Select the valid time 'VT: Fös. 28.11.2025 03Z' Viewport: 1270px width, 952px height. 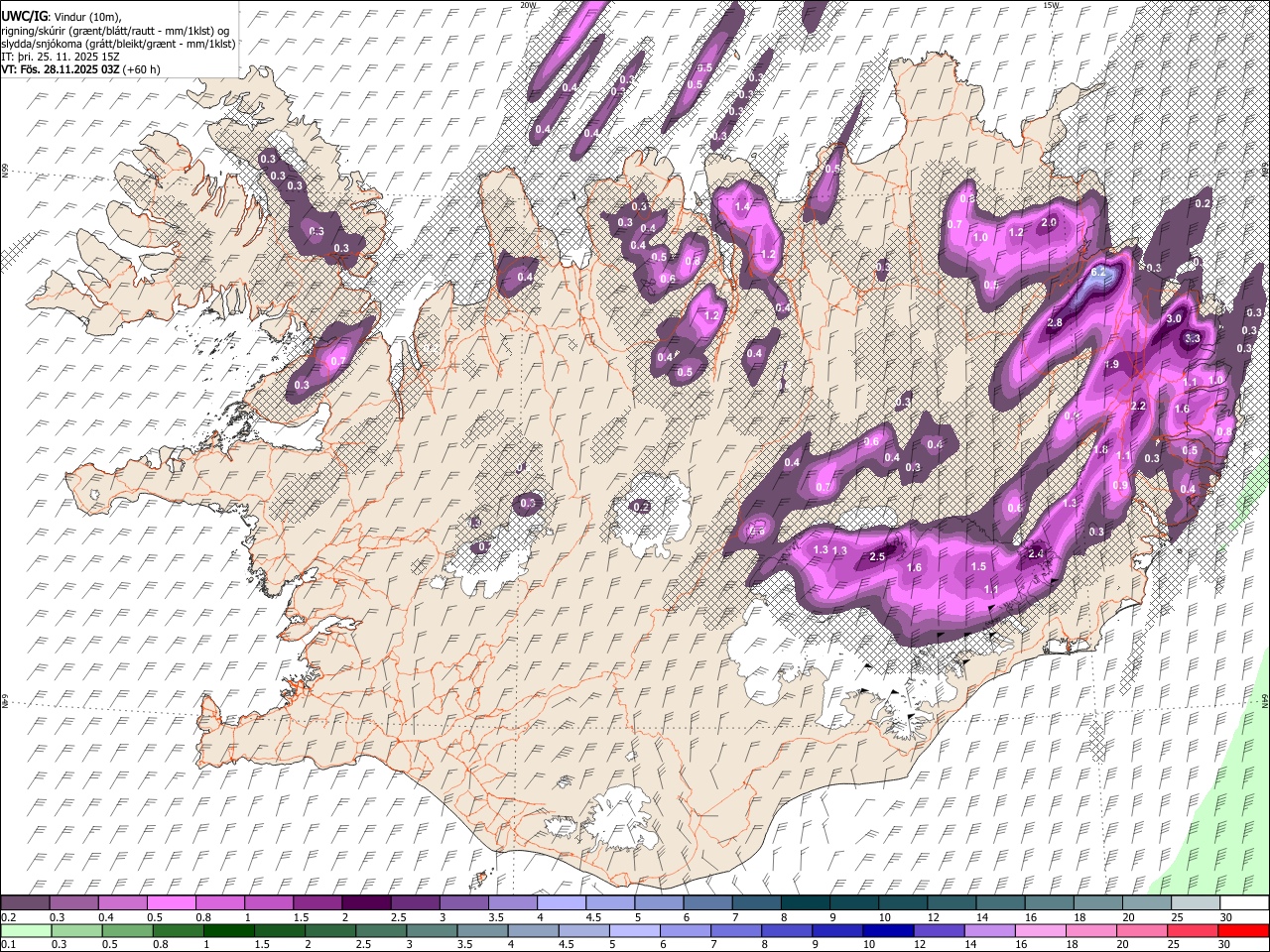click(x=62, y=69)
